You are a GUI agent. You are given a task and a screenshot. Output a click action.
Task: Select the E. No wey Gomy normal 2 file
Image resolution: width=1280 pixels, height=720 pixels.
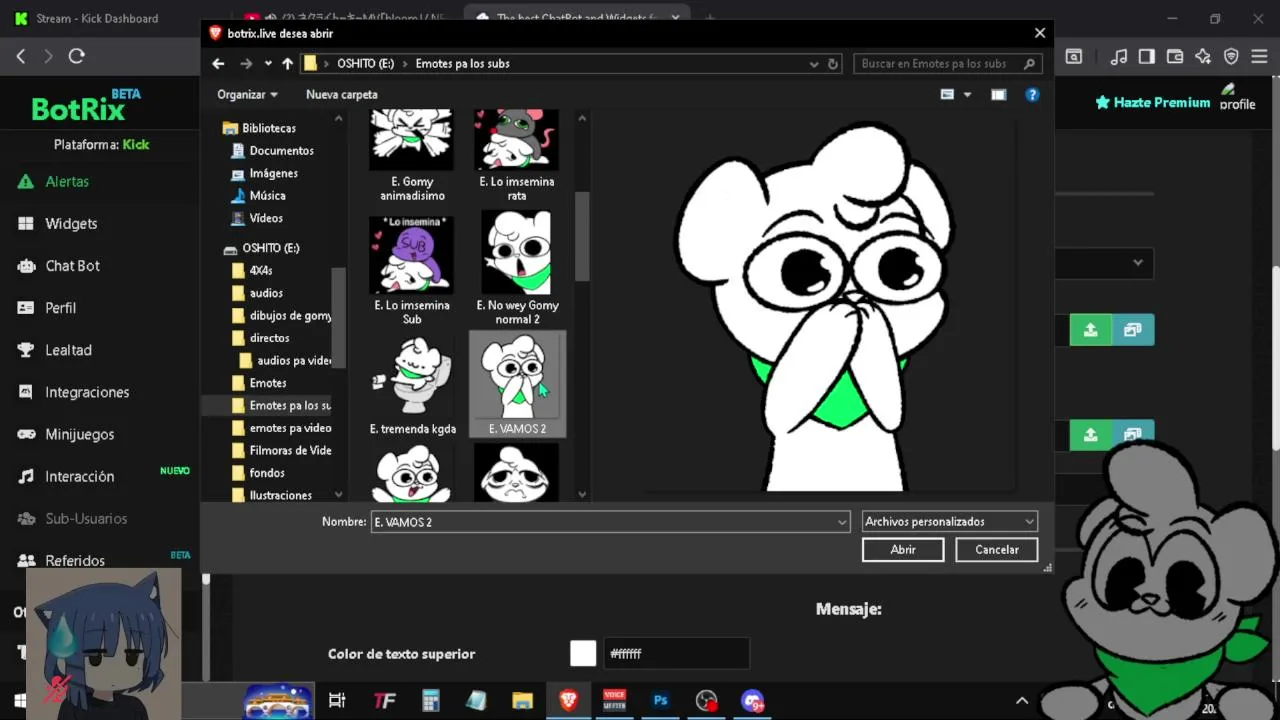[x=517, y=268]
